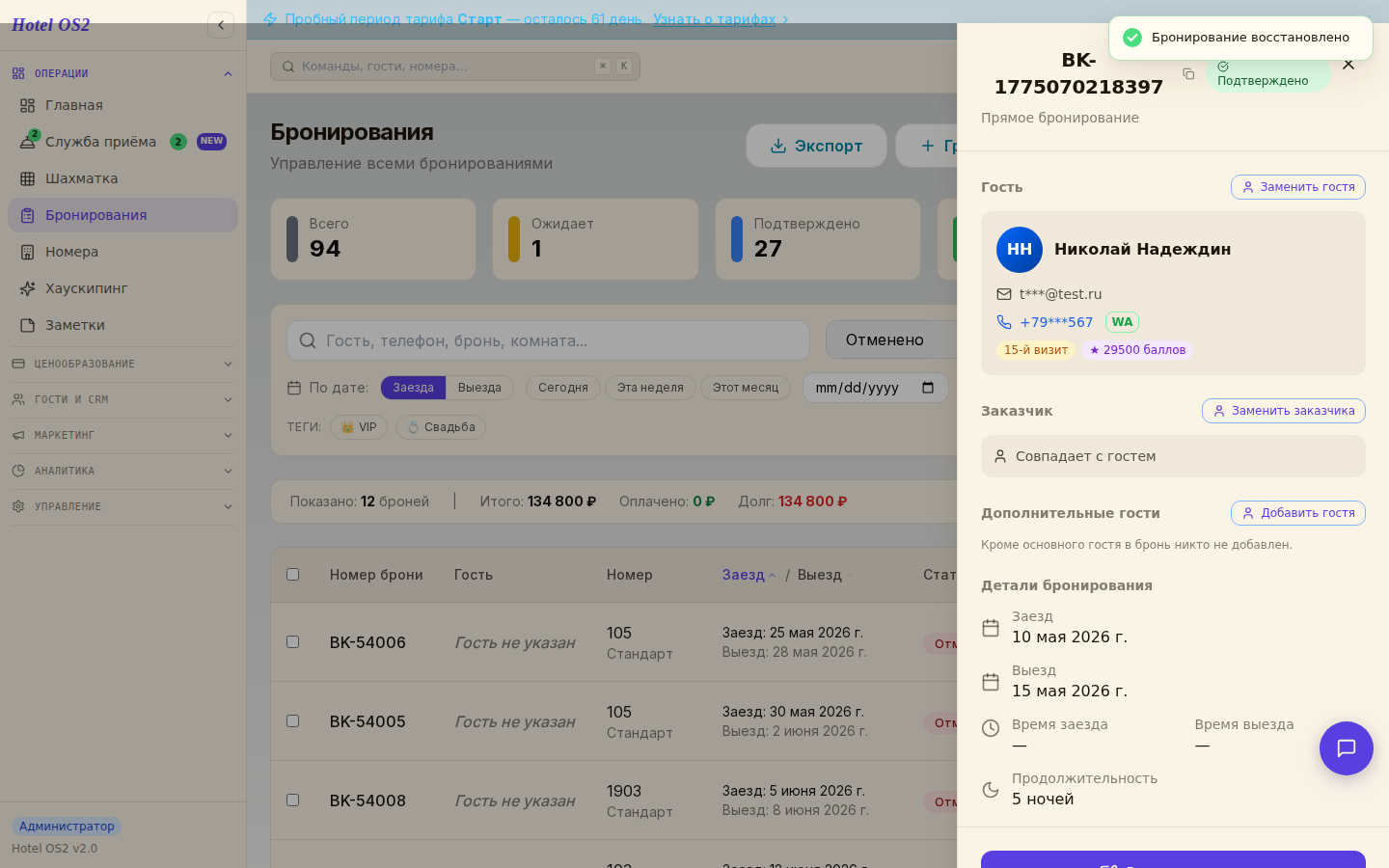1389x868 pixels.
Task: Sort table by Заезд column
Action: pos(749,575)
